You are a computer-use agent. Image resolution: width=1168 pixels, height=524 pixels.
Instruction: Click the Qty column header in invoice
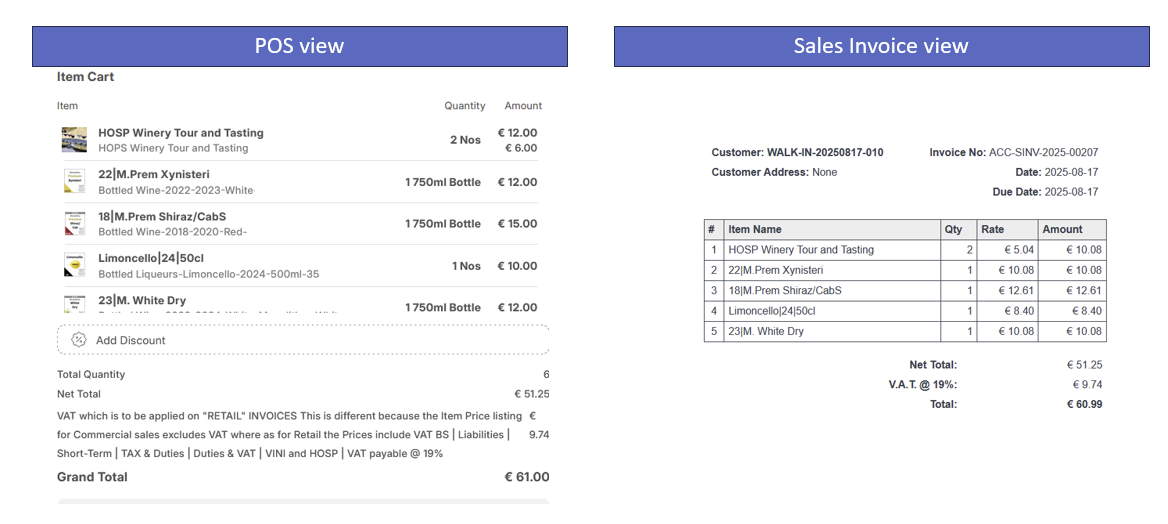click(953, 230)
